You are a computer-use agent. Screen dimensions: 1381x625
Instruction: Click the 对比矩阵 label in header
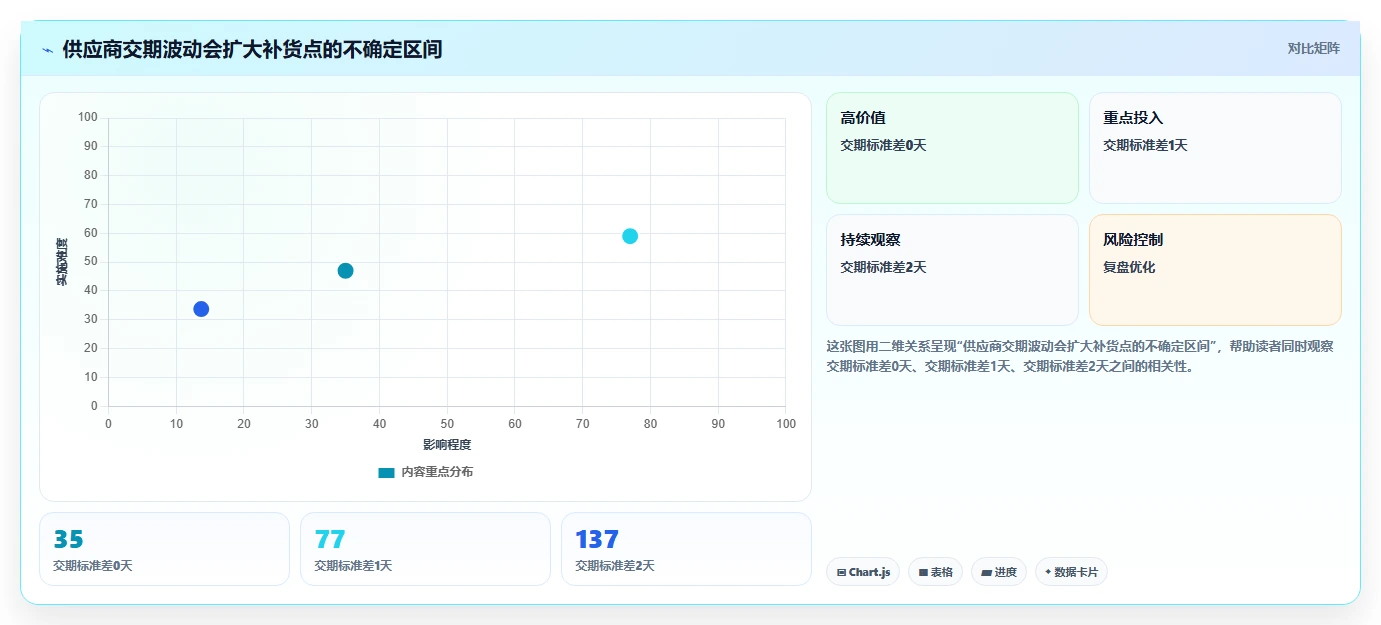click(1313, 48)
